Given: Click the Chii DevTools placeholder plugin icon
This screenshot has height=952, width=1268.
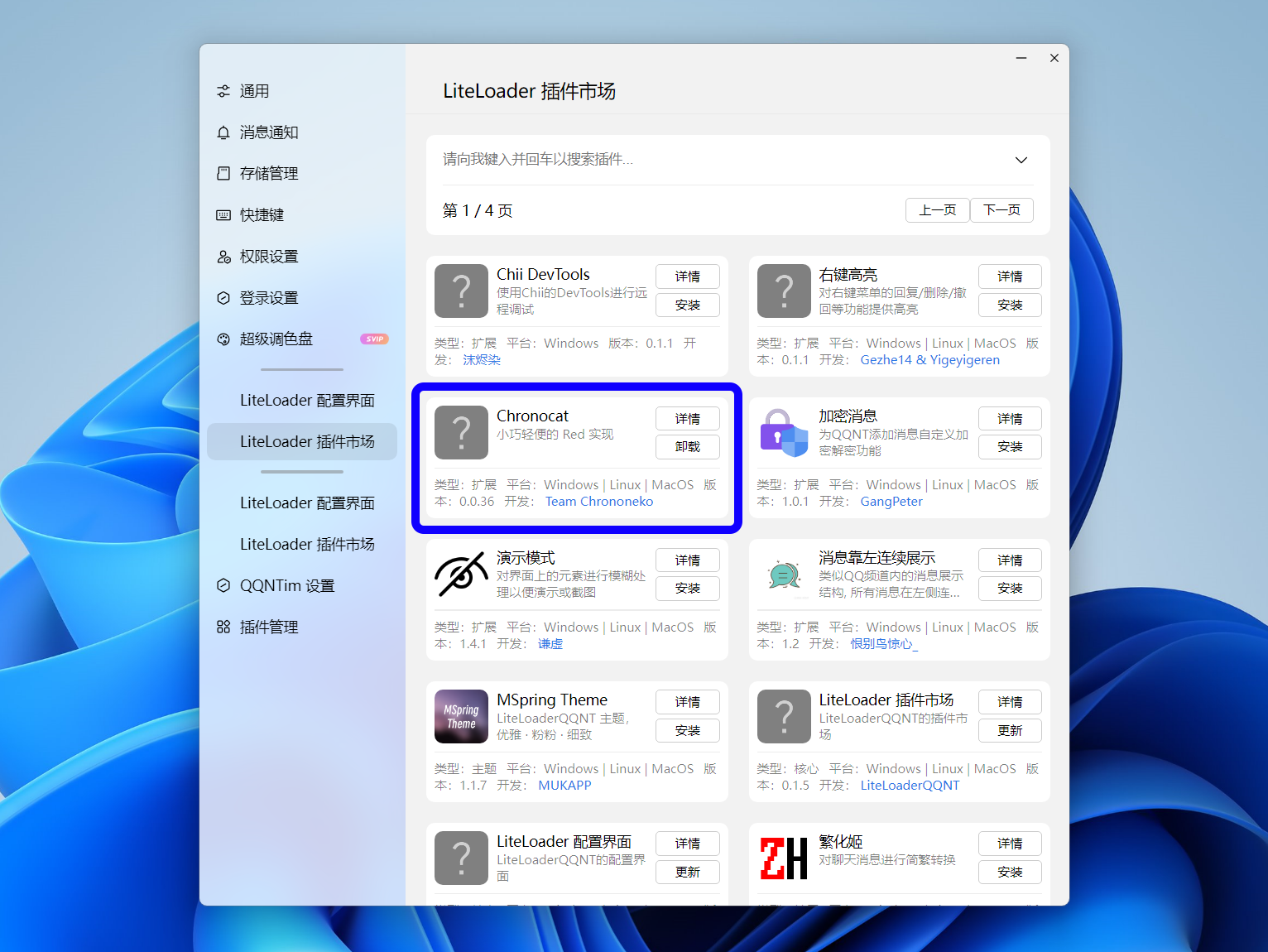Looking at the screenshot, I should click(461, 291).
